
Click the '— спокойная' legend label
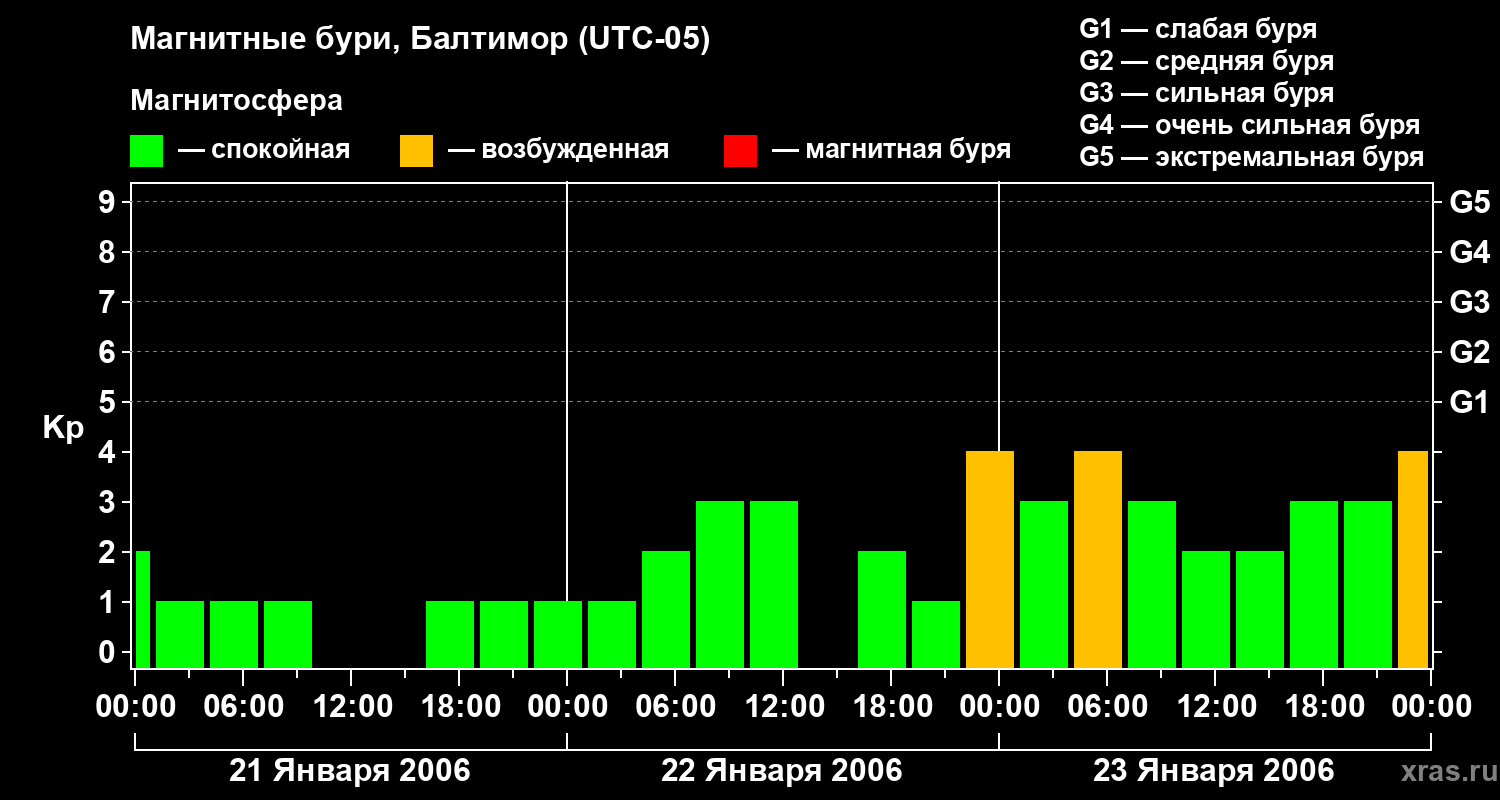click(x=263, y=150)
